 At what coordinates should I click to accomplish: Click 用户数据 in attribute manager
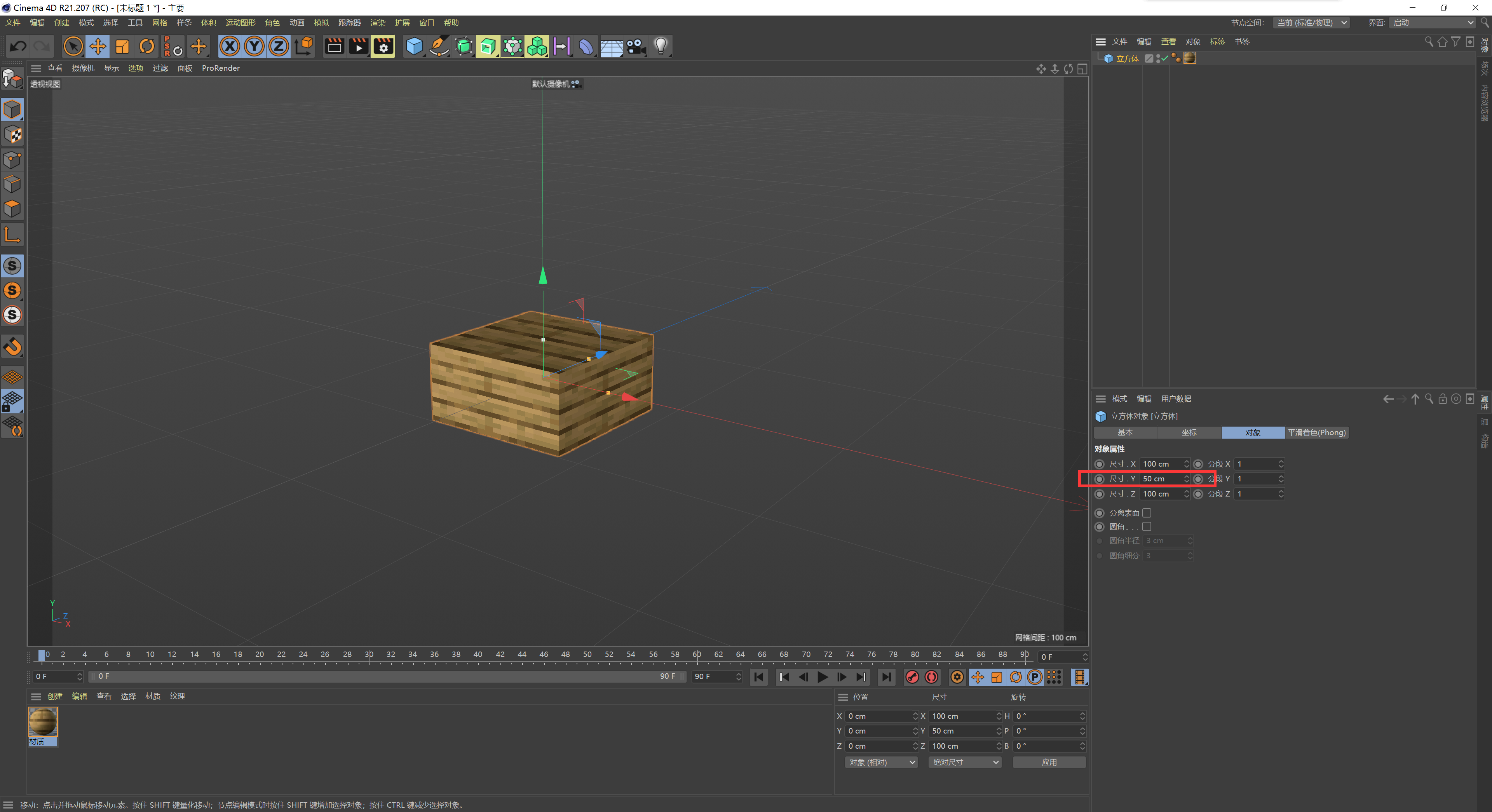tap(1176, 399)
